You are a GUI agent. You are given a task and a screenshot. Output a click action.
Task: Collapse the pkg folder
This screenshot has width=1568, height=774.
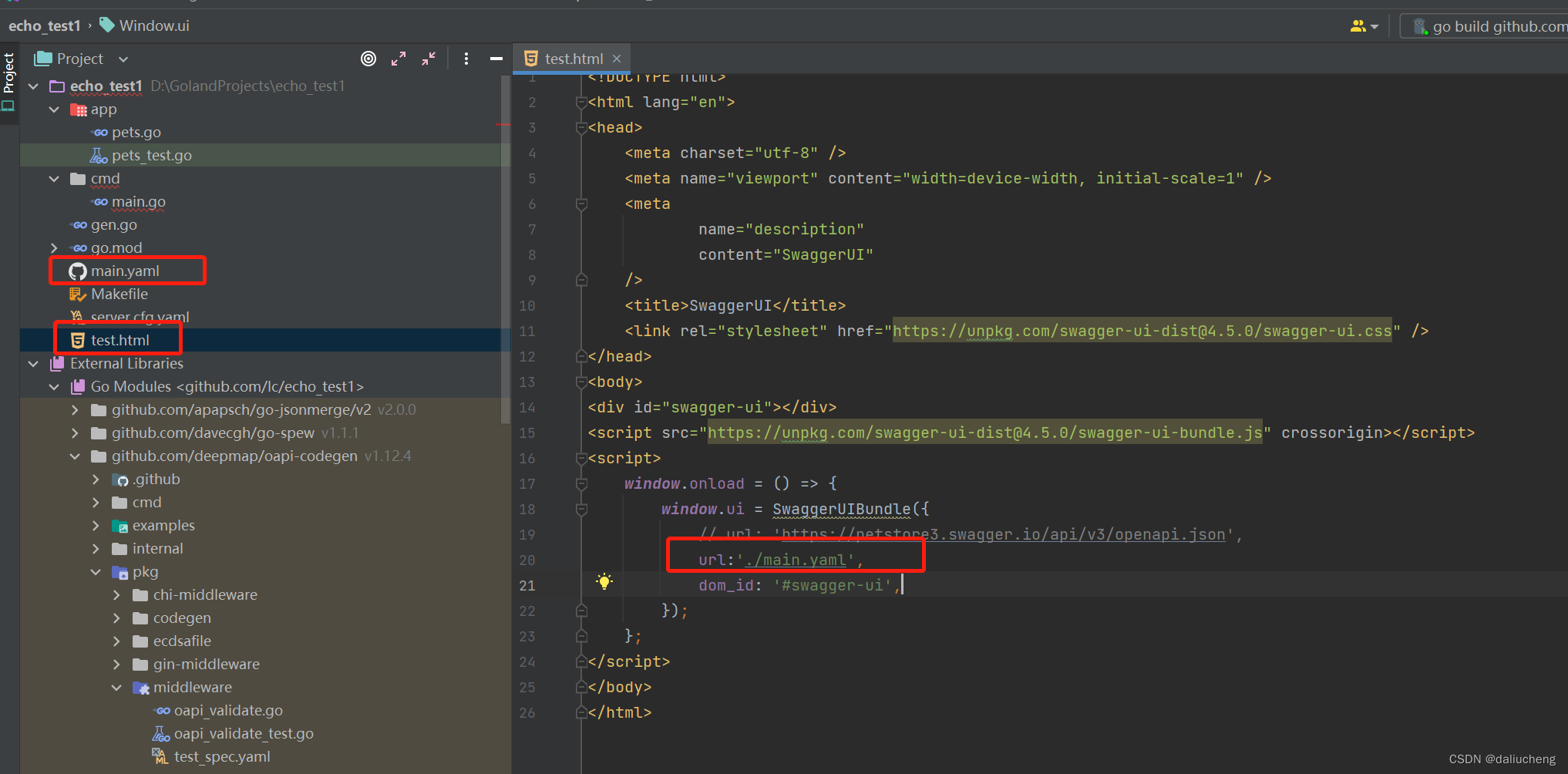[96, 572]
